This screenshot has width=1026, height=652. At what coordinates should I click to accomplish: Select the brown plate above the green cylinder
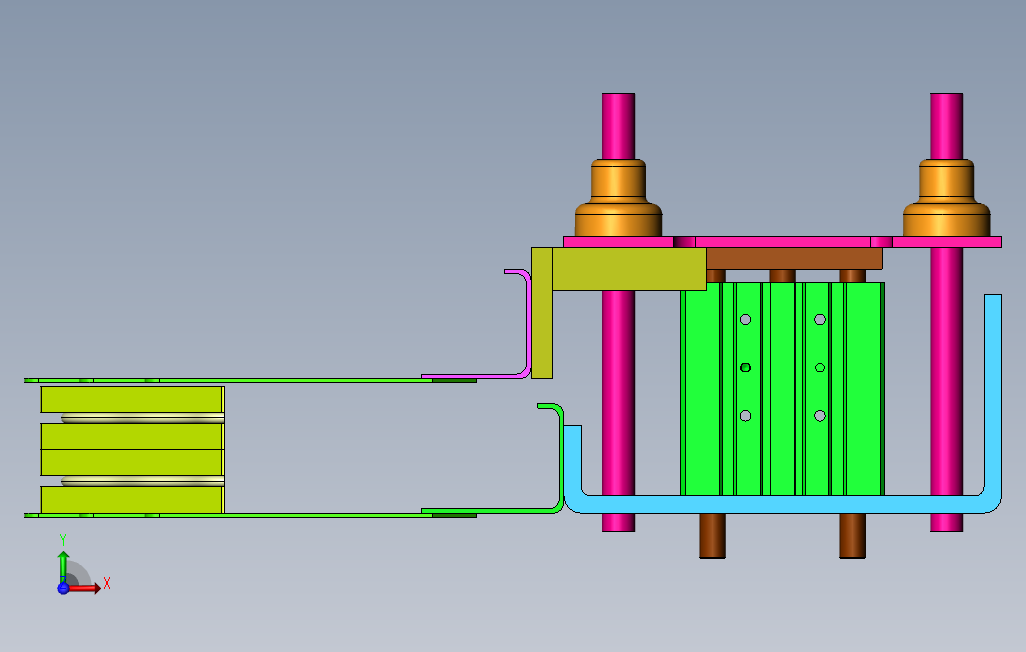794,258
